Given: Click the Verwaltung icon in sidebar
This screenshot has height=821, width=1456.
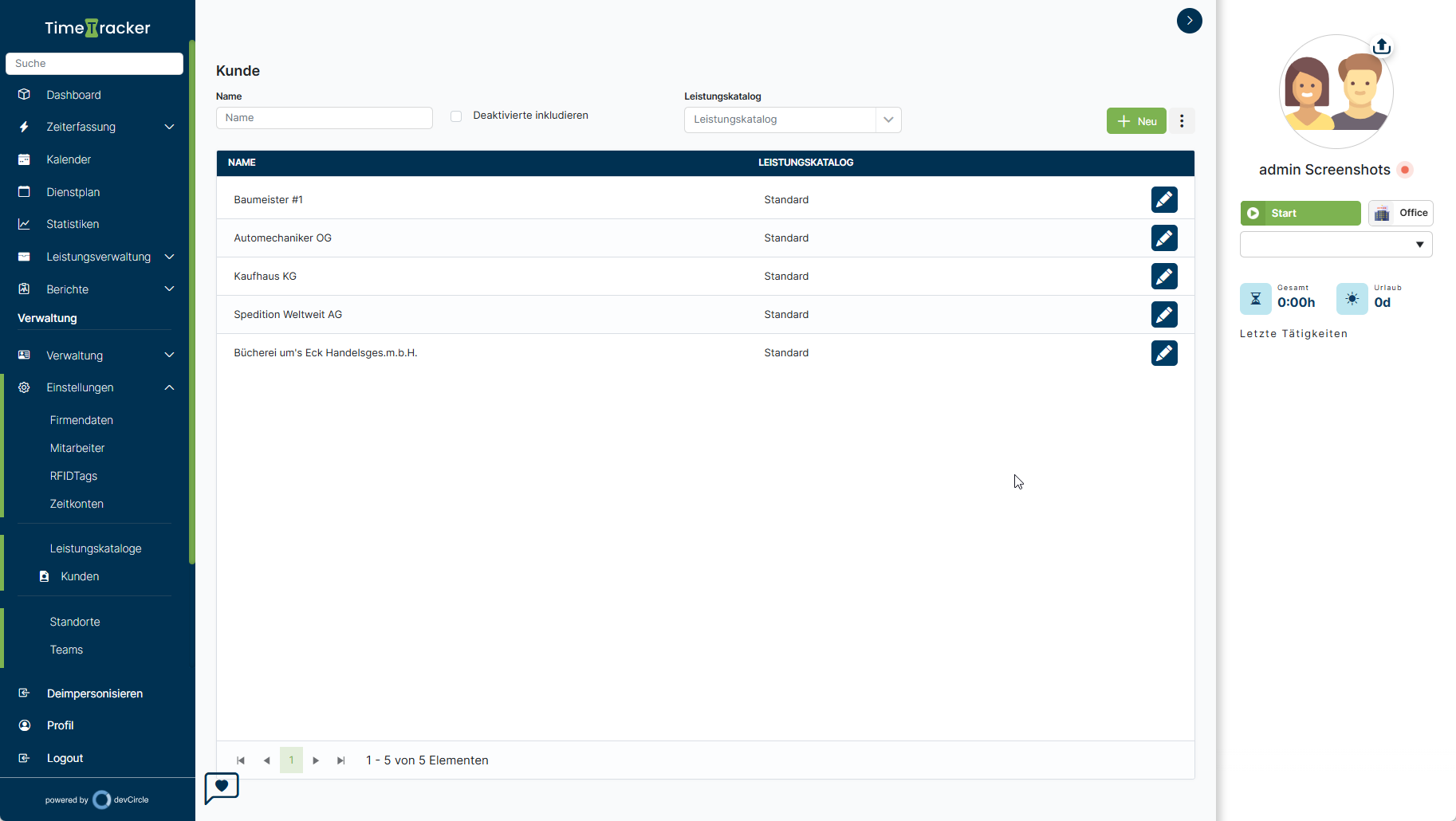Looking at the screenshot, I should [x=24, y=355].
